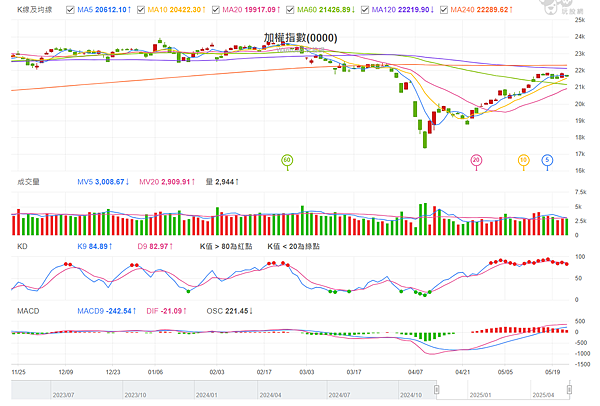Screen dimensions: 600x406
Task: Click the D9 82.97 indicator value
Action: click(155, 246)
